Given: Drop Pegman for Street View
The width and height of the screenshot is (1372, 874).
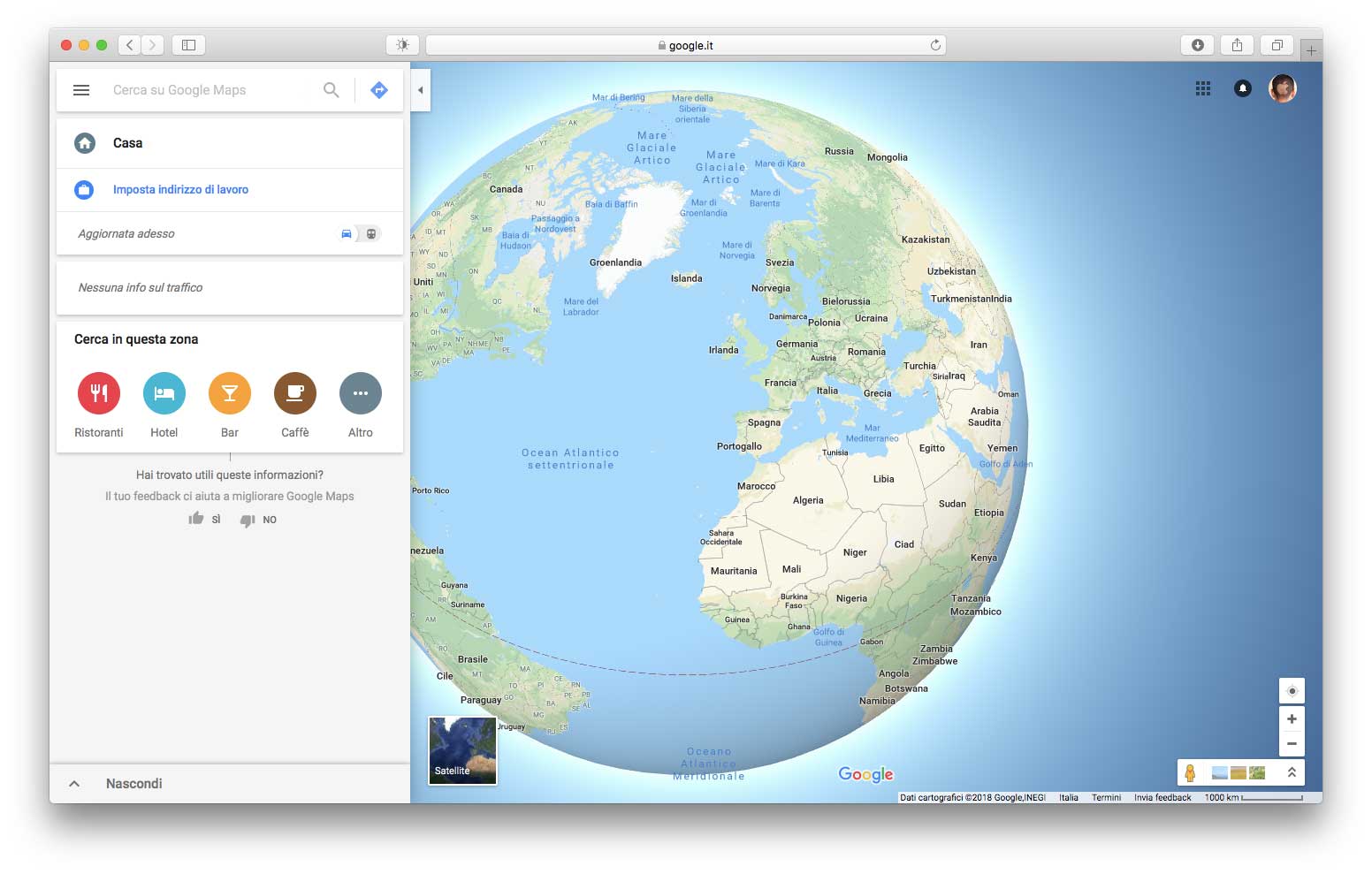Looking at the screenshot, I should coord(1193,772).
